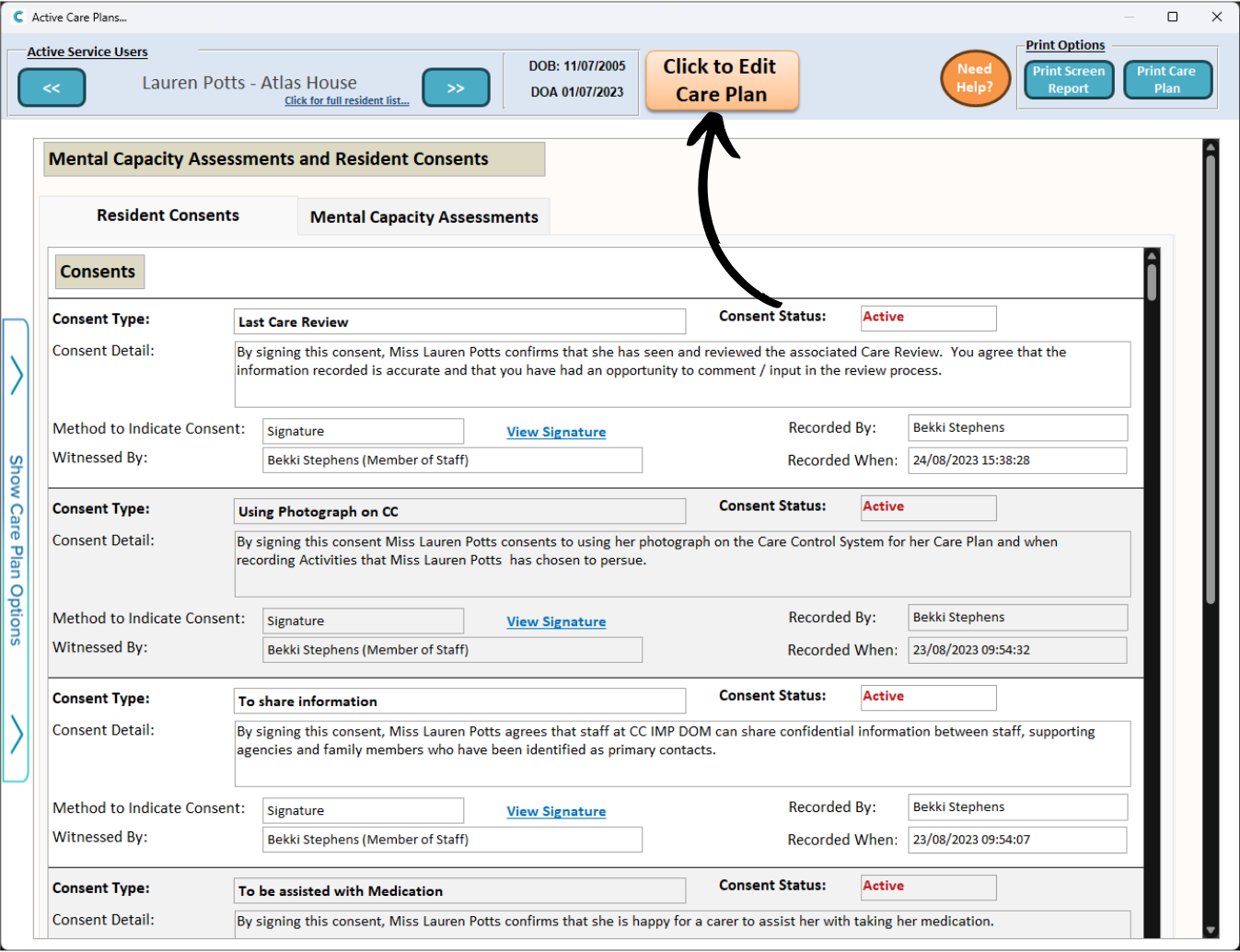
Task: Minimize the Active Care Plans window
Action: 1130,17
